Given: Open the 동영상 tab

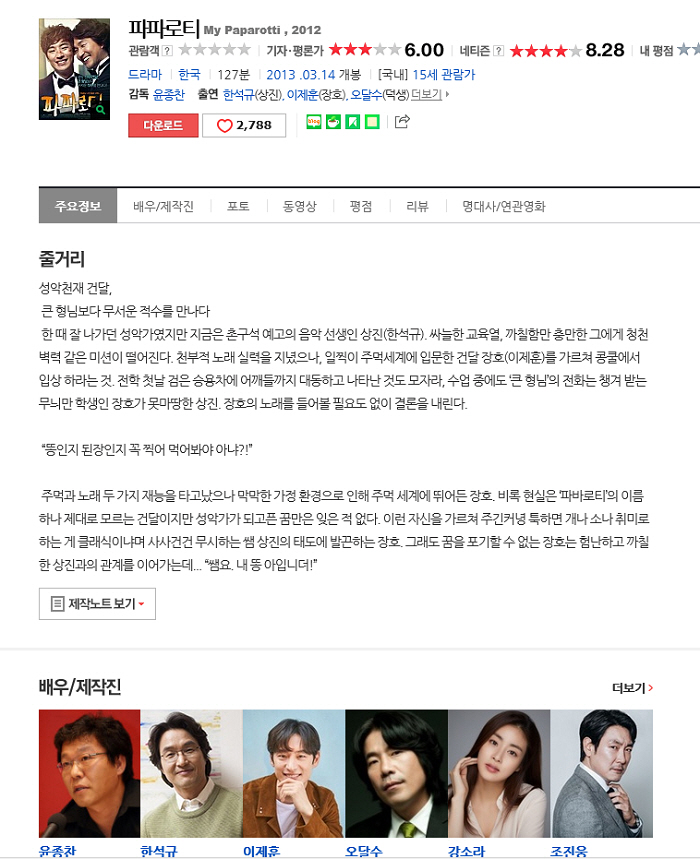Looking at the screenshot, I should coord(300,207).
